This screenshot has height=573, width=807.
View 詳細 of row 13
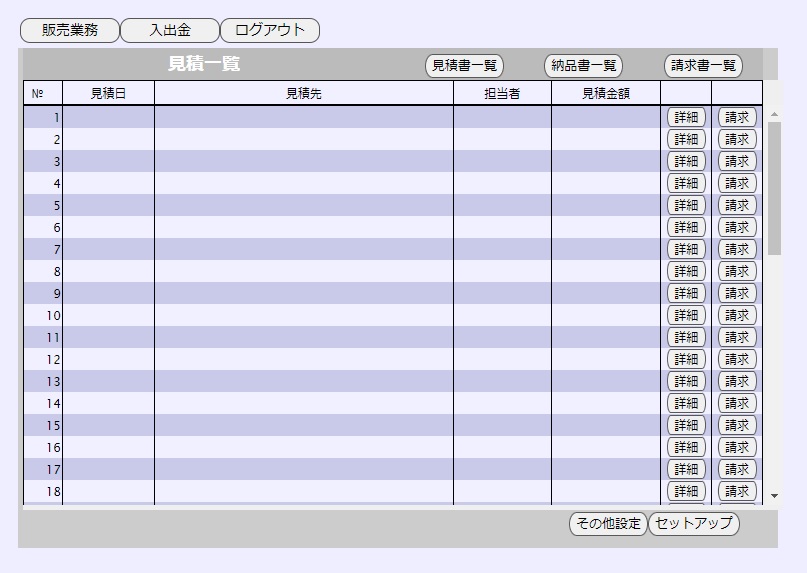coord(686,381)
